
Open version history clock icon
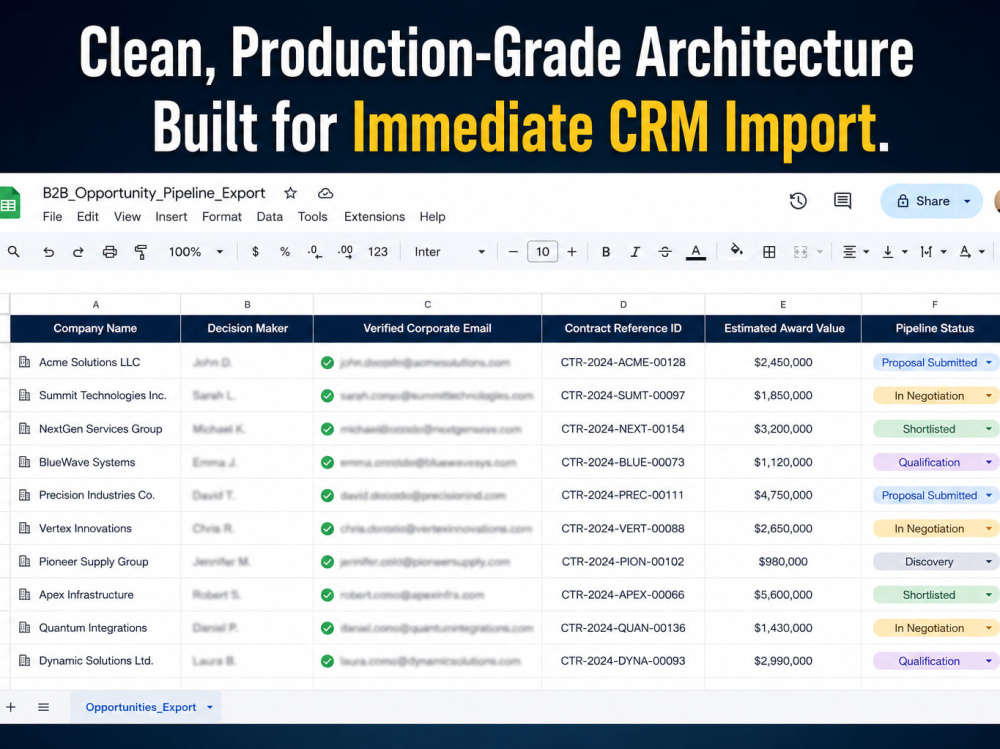click(798, 201)
